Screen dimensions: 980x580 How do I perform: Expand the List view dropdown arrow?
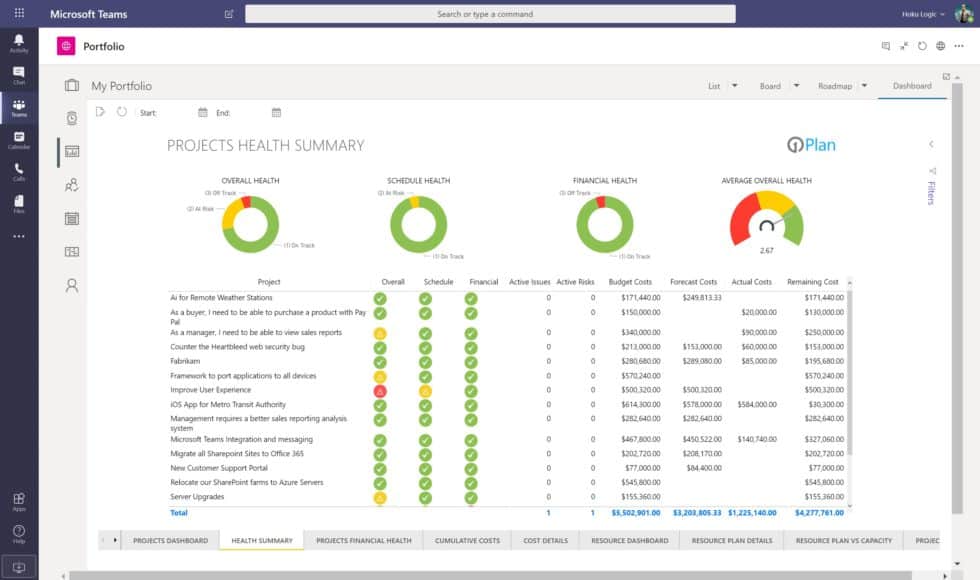click(x=734, y=86)
